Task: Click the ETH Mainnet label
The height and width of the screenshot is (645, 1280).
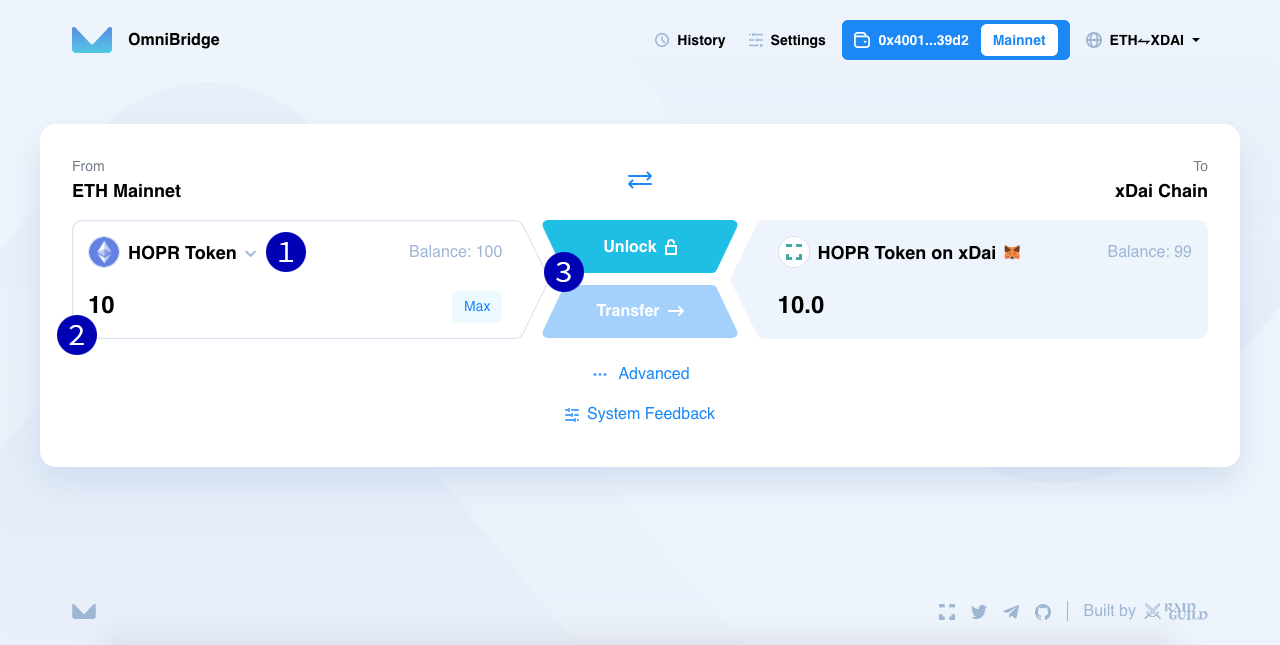Action: click(126, 191)
